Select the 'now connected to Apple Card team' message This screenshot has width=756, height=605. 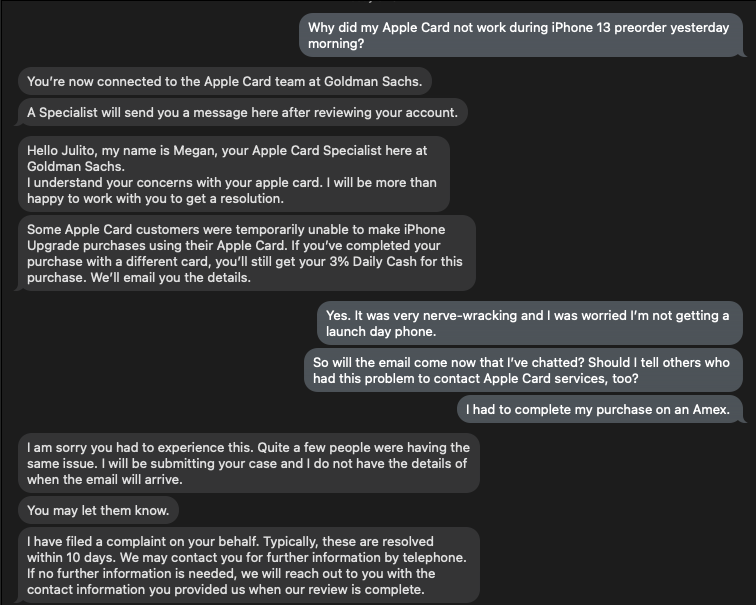click(224, 81)
